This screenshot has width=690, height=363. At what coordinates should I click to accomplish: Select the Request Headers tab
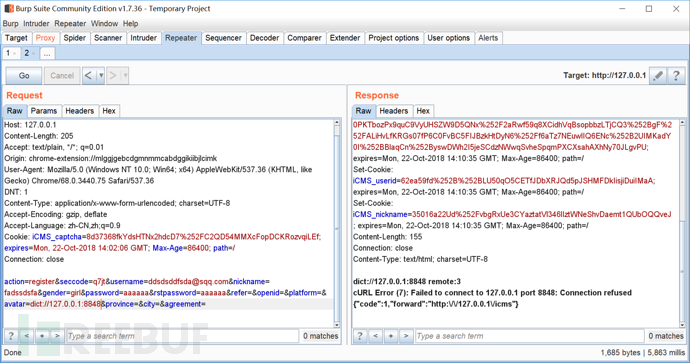[x=80, y=111]
